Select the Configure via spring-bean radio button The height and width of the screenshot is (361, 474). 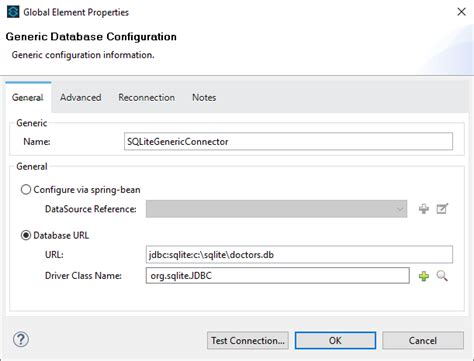click(26, 190)
